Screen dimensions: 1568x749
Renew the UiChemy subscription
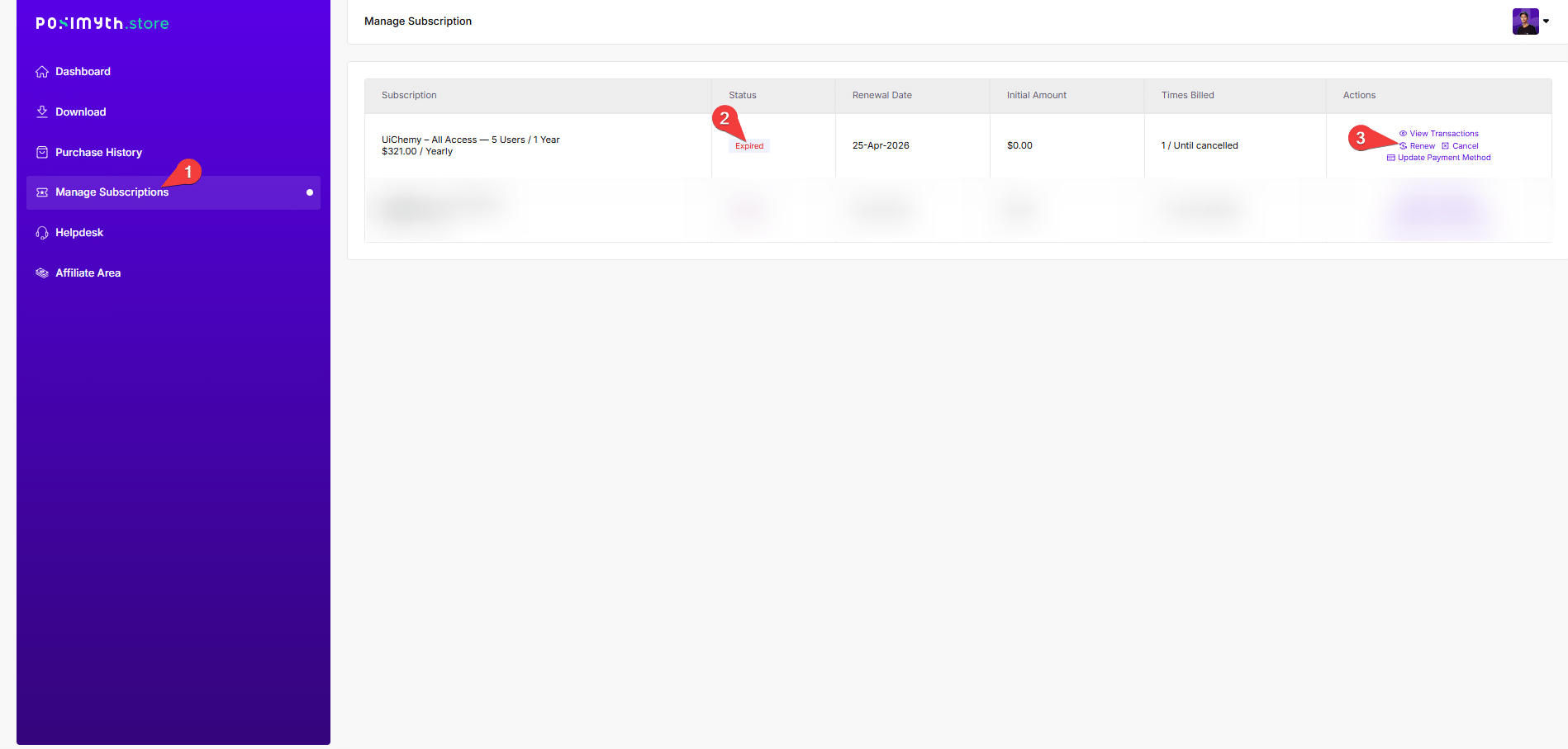[x=1417, y=146]
